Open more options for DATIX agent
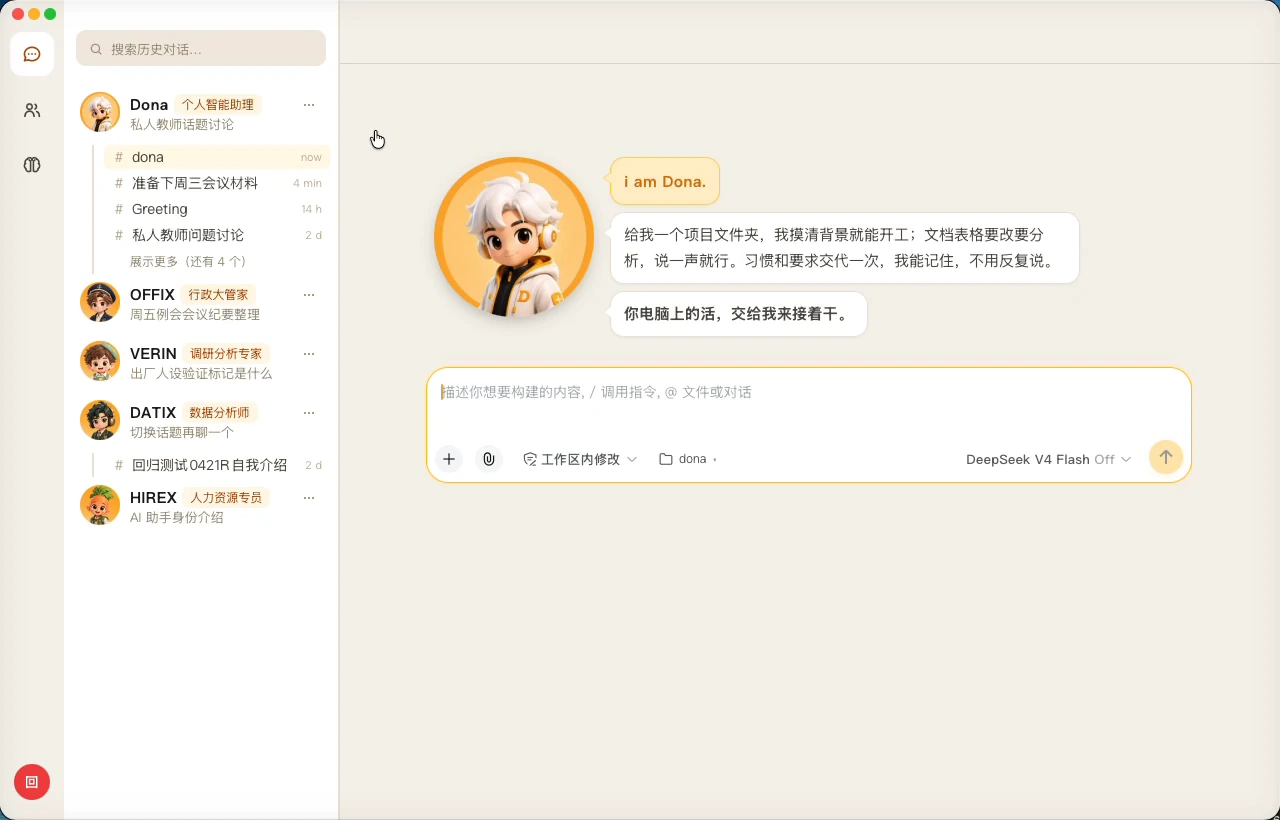The image size is (1280, 820). click(x=309, y=413)
